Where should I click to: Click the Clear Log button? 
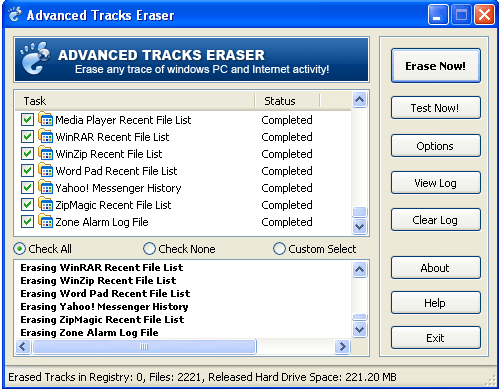(436, 220)
